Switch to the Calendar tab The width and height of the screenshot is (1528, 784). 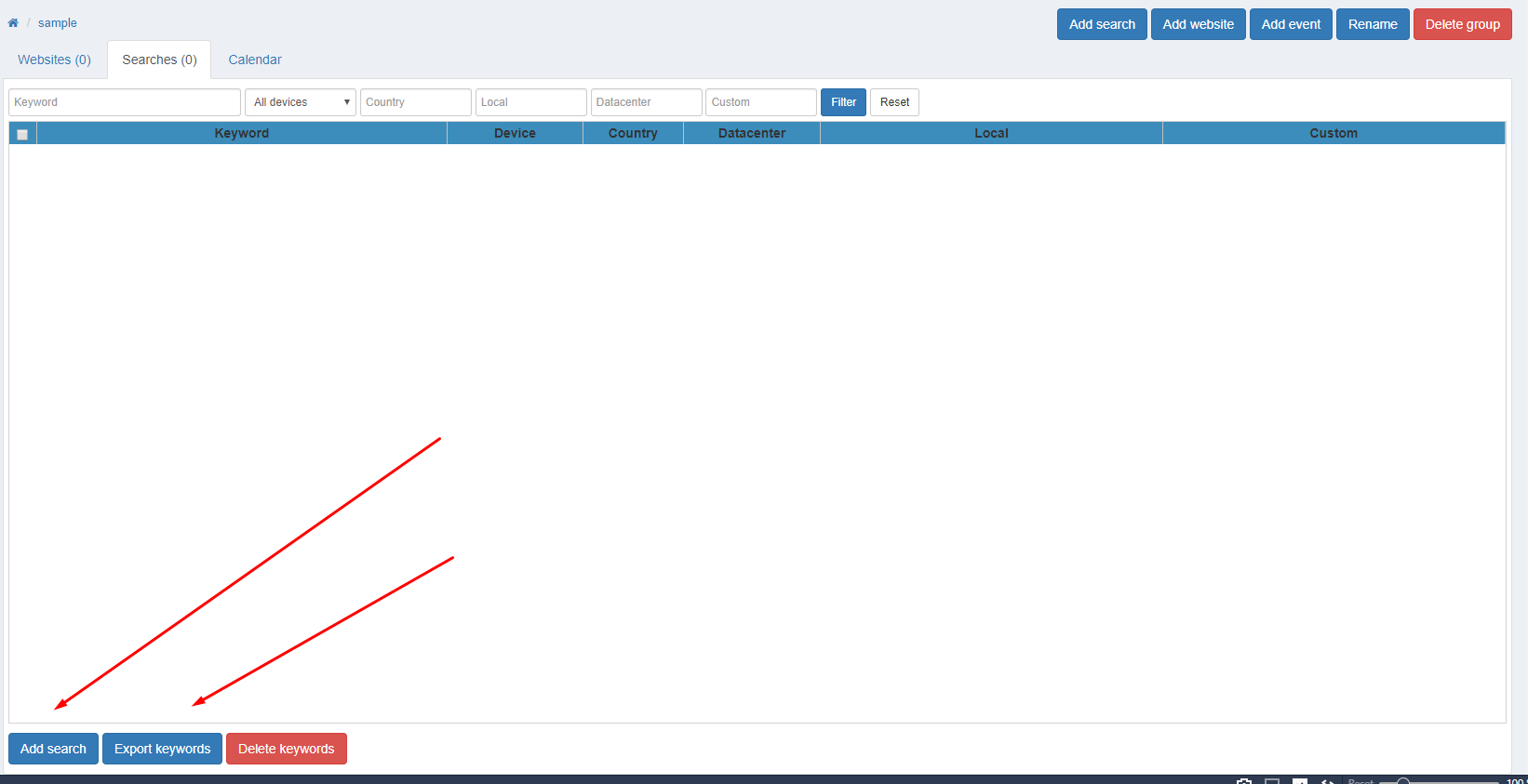(x=255, y=60)
